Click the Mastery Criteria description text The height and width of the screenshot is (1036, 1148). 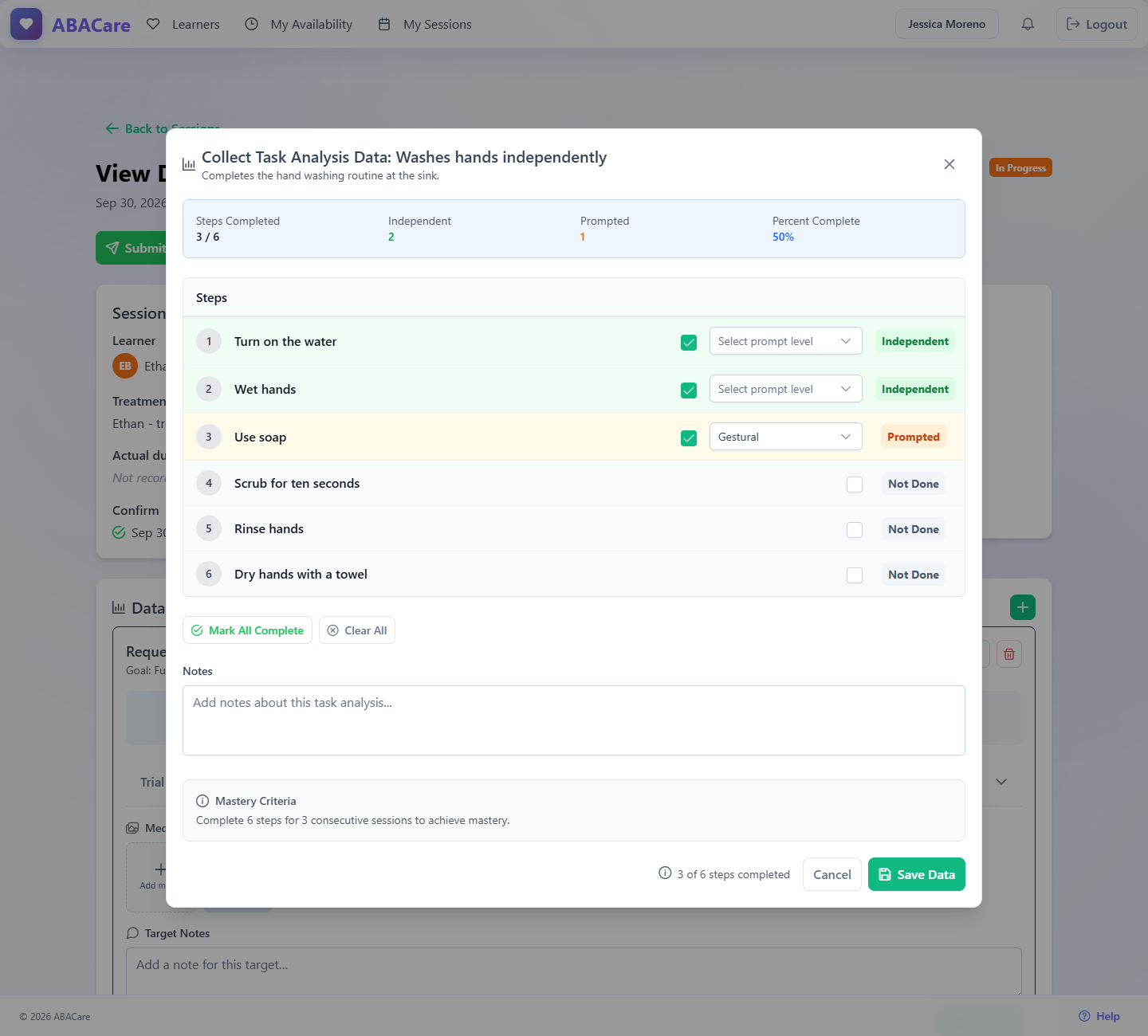click(x=352, y=820)
